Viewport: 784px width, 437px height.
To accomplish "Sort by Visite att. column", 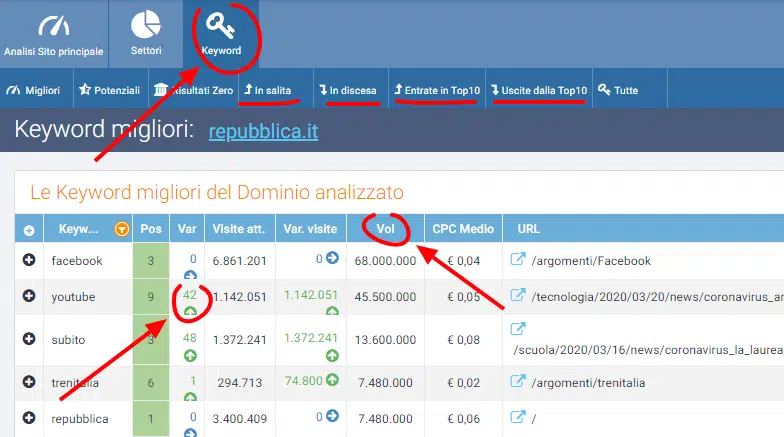I will [x=238, y=229].
